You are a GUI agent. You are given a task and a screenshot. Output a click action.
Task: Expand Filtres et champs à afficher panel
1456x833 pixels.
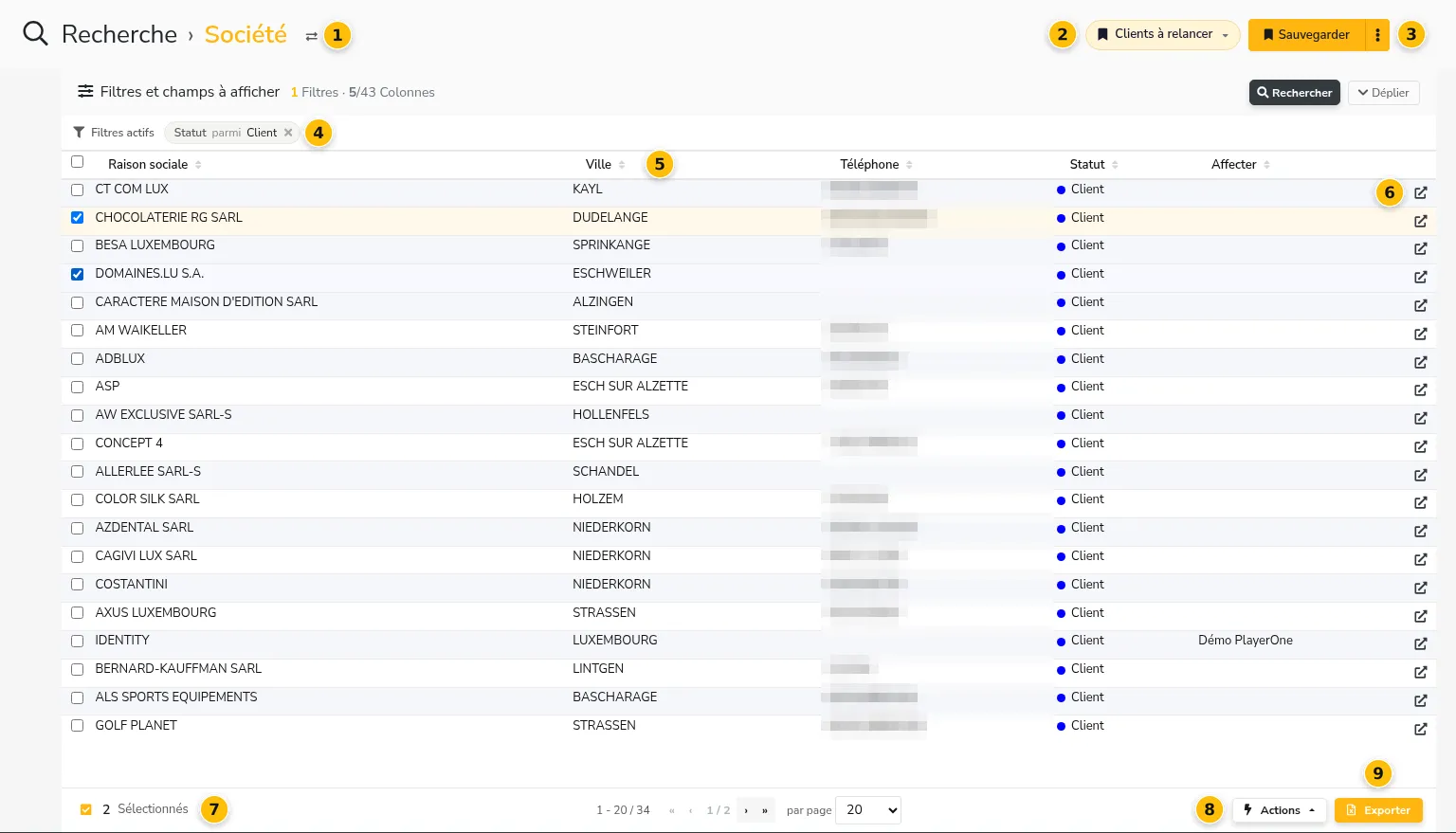click(x=178, y=92)
